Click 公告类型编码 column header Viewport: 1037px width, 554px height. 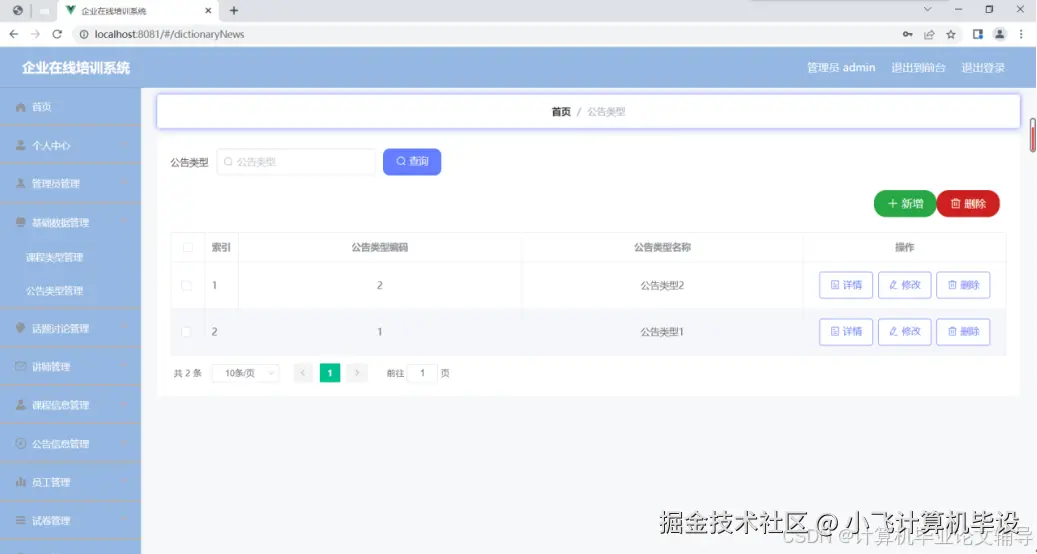tap(380, 247)
